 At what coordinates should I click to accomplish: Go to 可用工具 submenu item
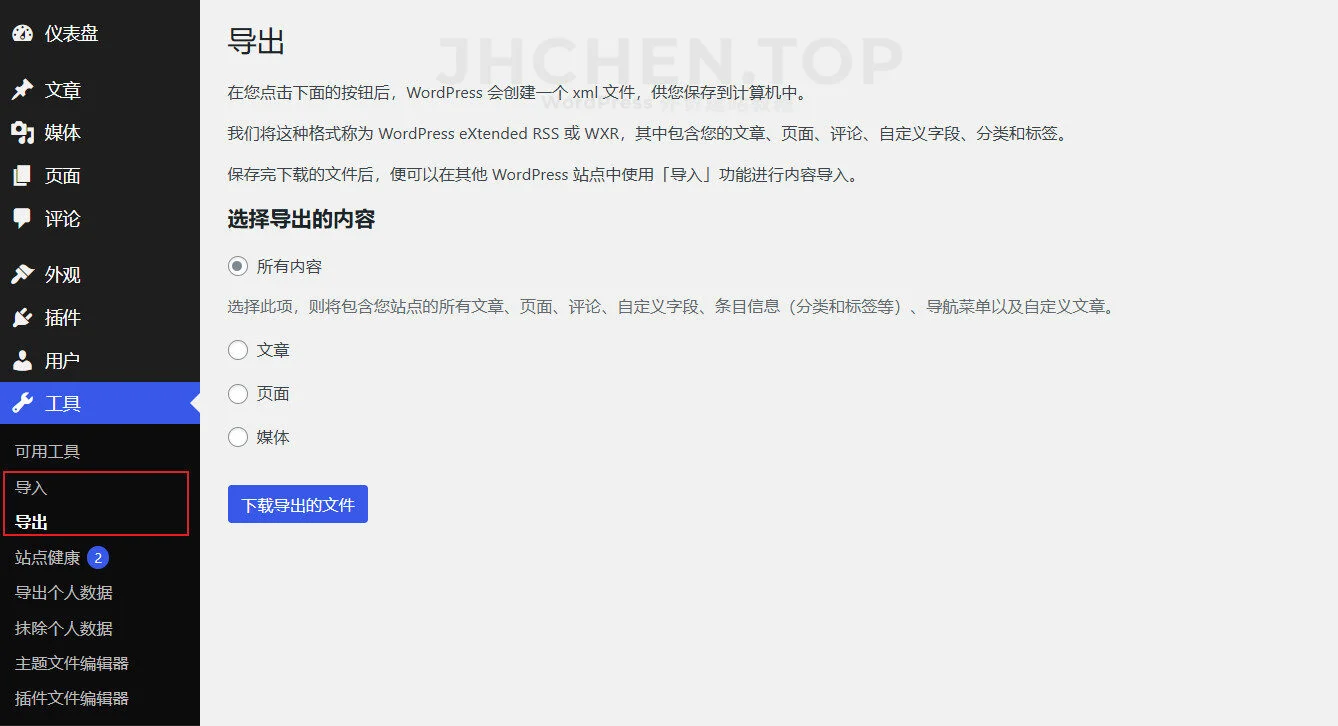click(x=47, y=451)
